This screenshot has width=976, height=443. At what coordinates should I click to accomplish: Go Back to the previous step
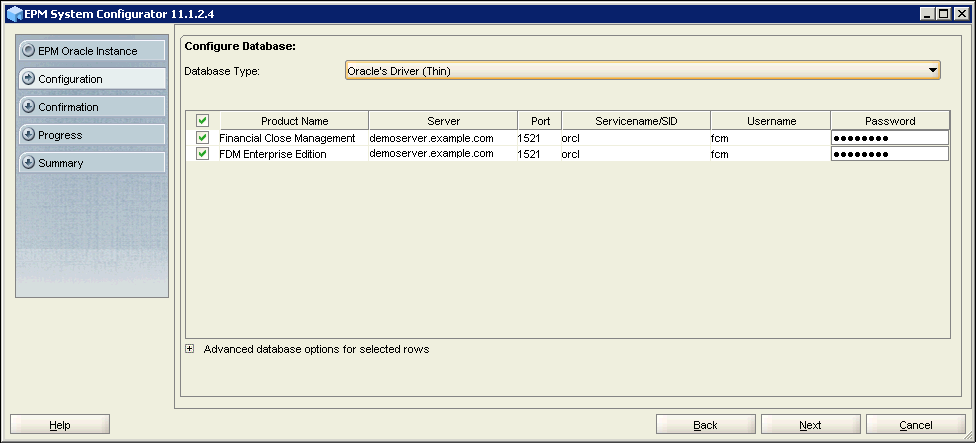pos(705,425)
